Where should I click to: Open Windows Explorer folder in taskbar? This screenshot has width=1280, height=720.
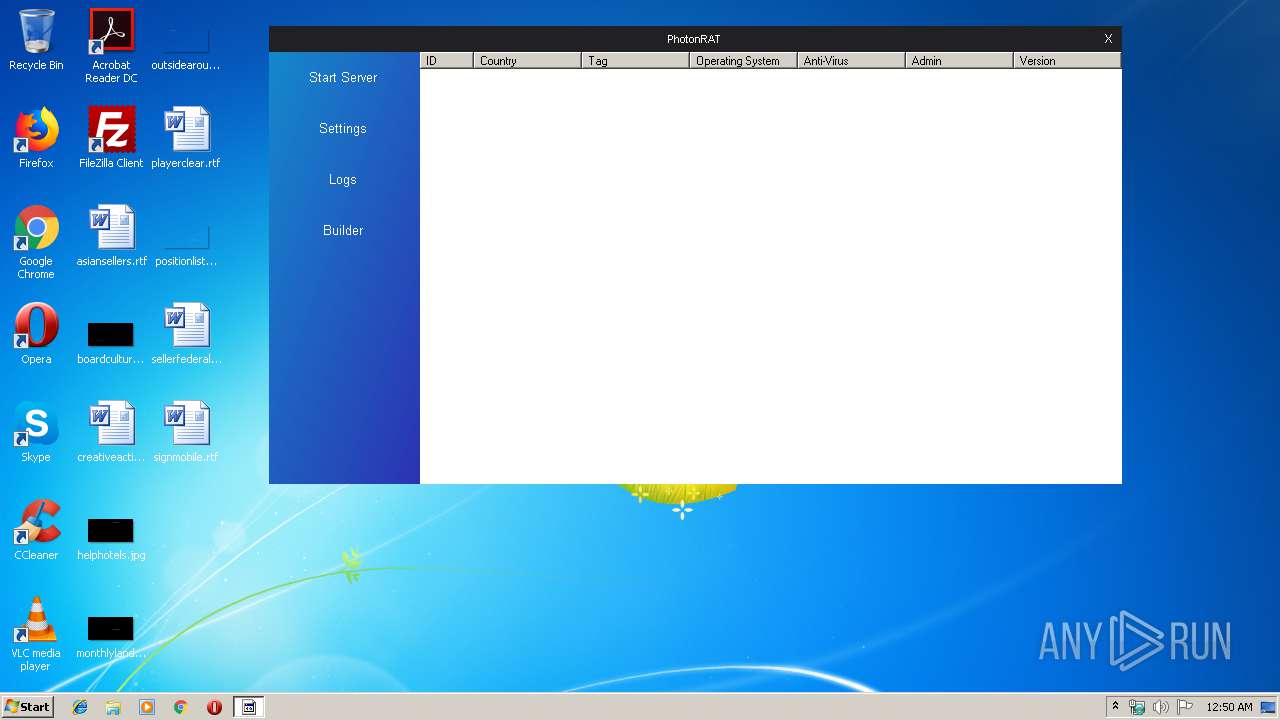click(113, 707)
